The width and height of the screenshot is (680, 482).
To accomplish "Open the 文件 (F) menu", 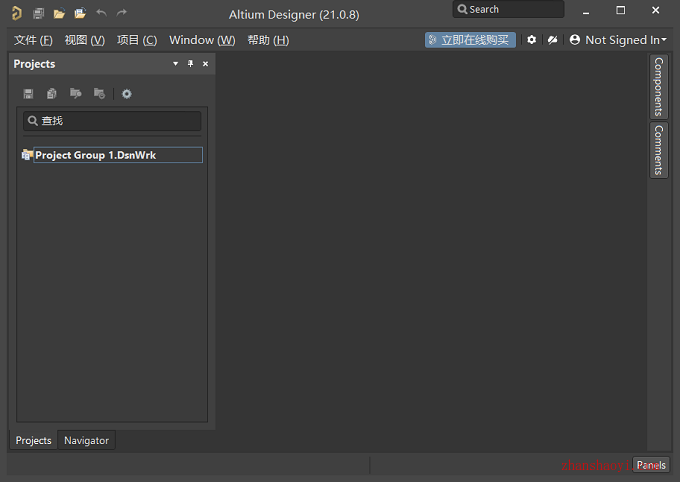I will (x=33, y=40).
